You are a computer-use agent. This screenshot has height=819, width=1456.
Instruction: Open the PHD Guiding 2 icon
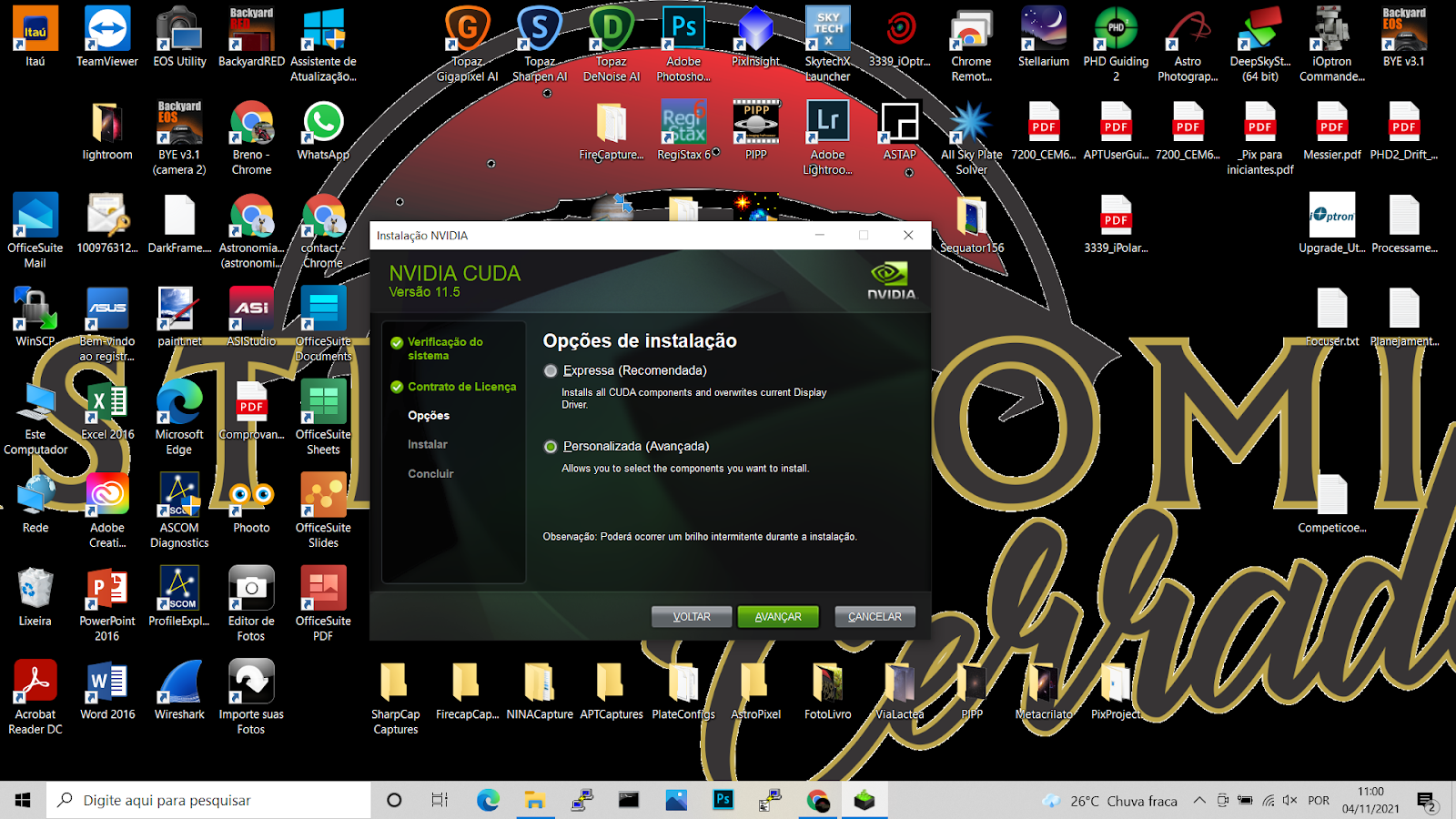(x=1116, y=44)
